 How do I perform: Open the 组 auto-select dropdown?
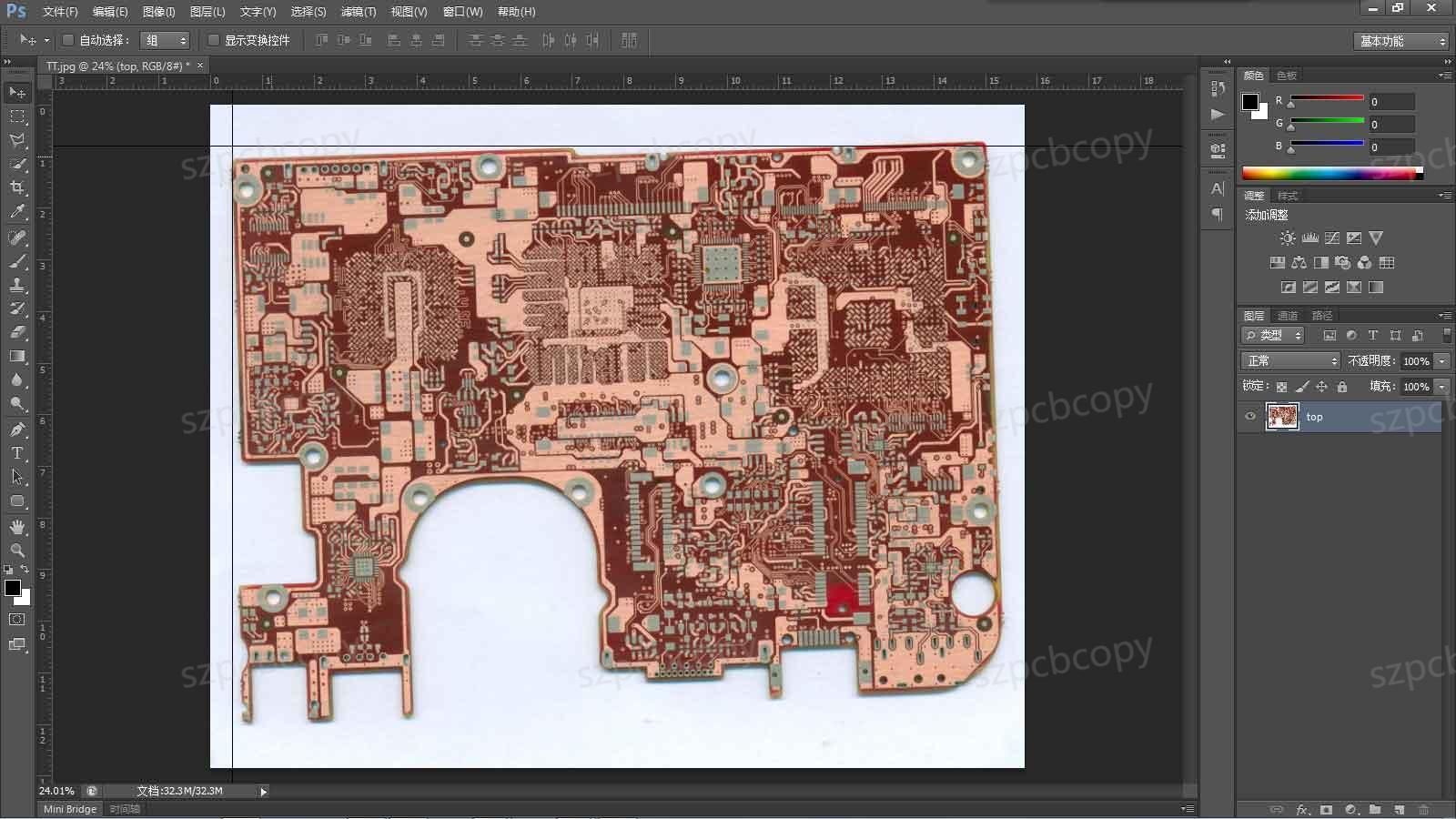tap(165, 40)
